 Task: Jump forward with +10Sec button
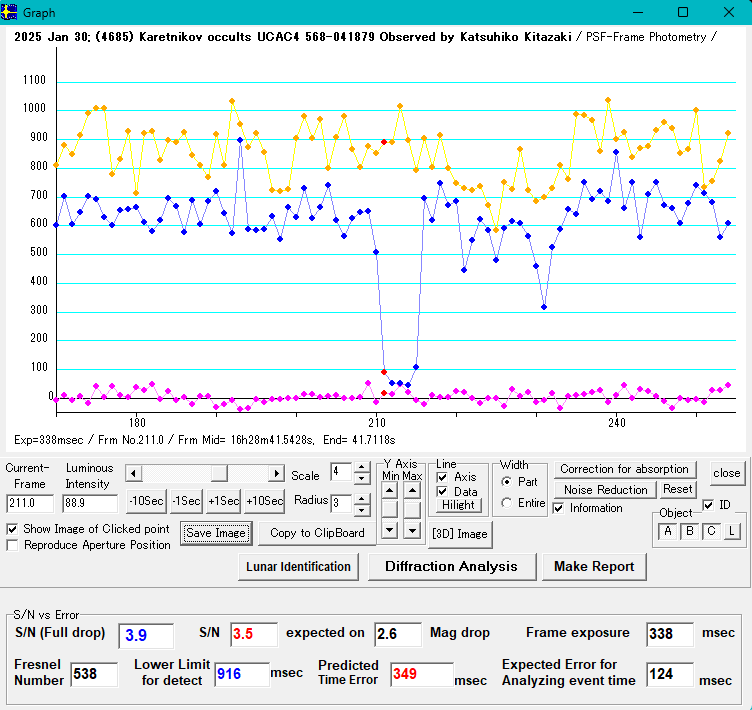click(264, 501)
